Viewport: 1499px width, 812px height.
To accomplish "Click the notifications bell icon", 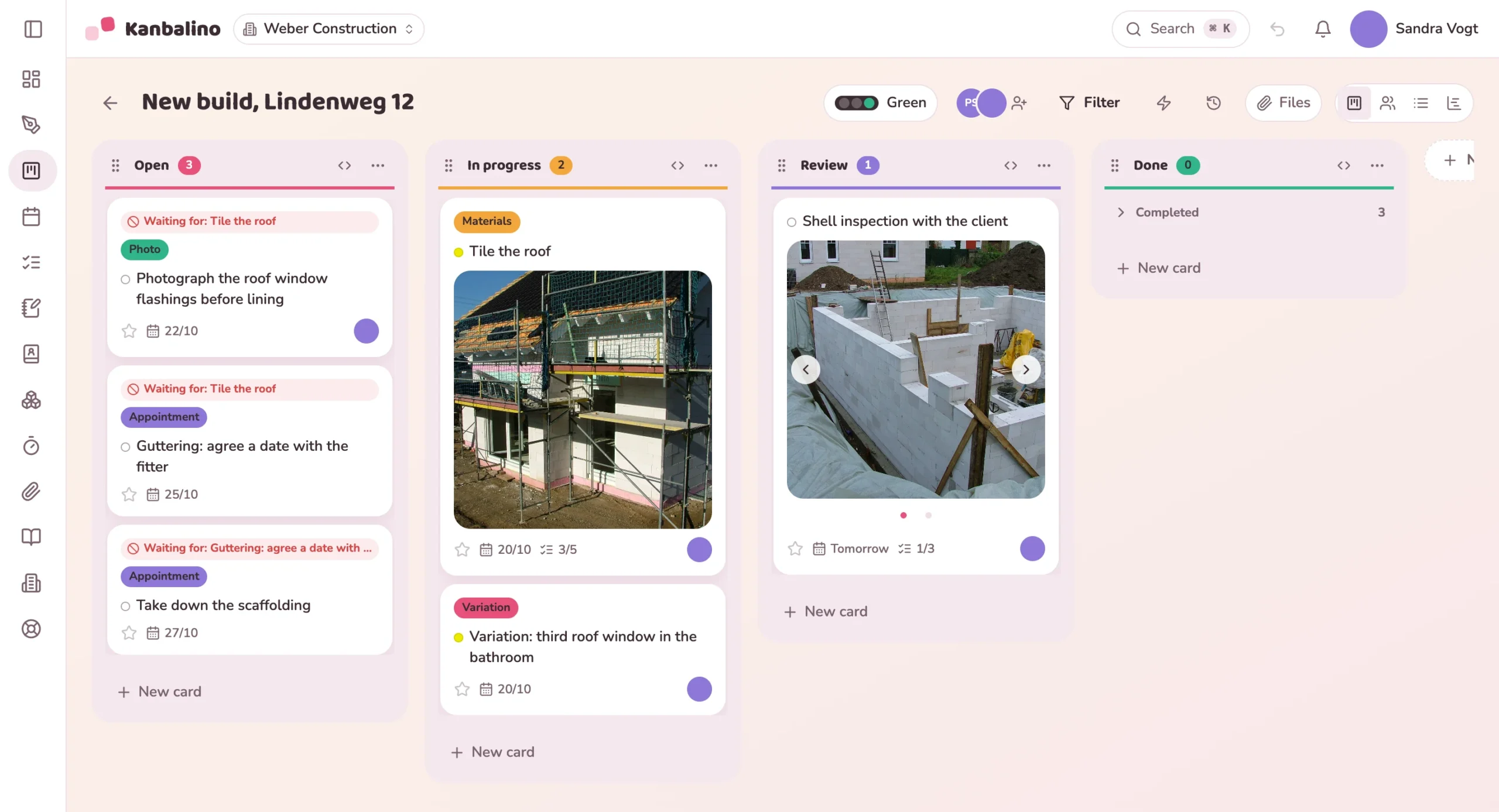I will tap(1323, 29).
